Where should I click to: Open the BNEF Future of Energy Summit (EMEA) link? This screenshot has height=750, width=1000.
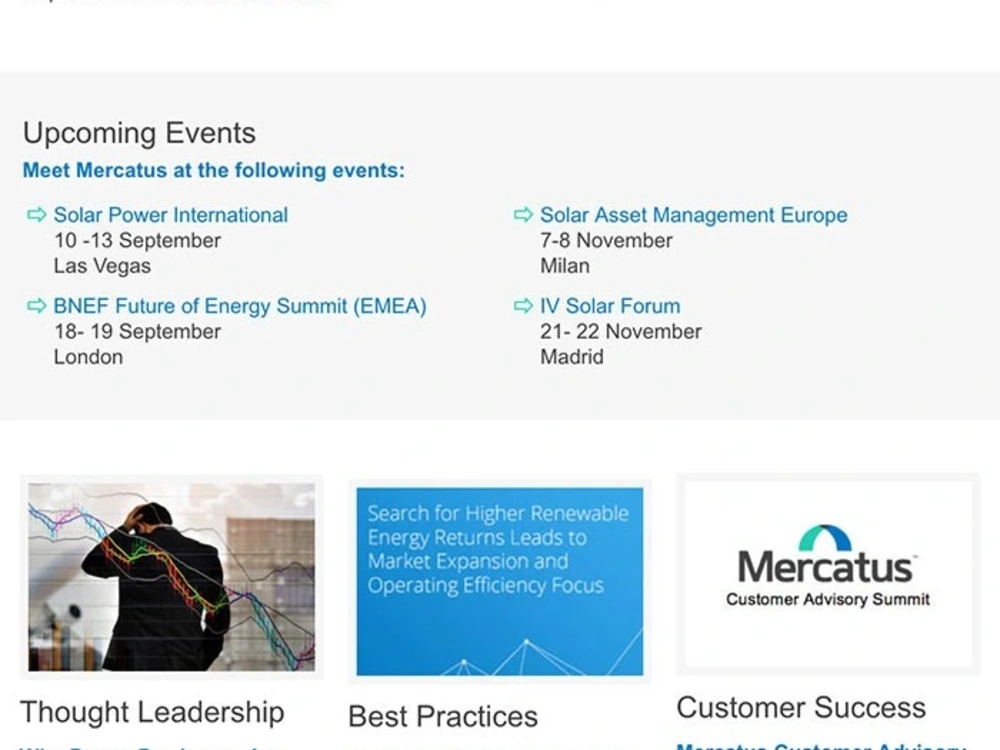coord(240,306)
